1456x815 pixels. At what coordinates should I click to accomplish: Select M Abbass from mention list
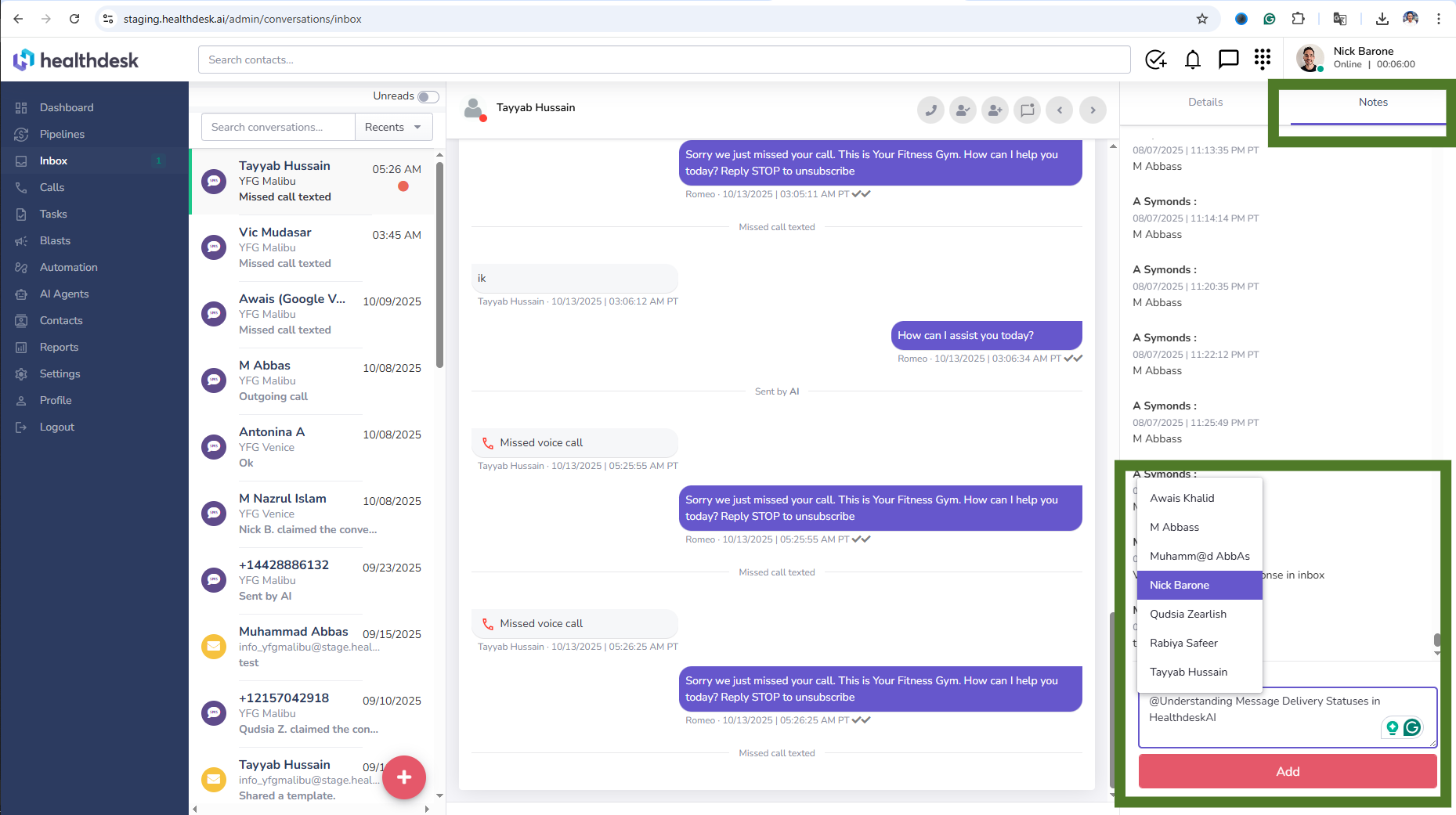point(1199,527)
